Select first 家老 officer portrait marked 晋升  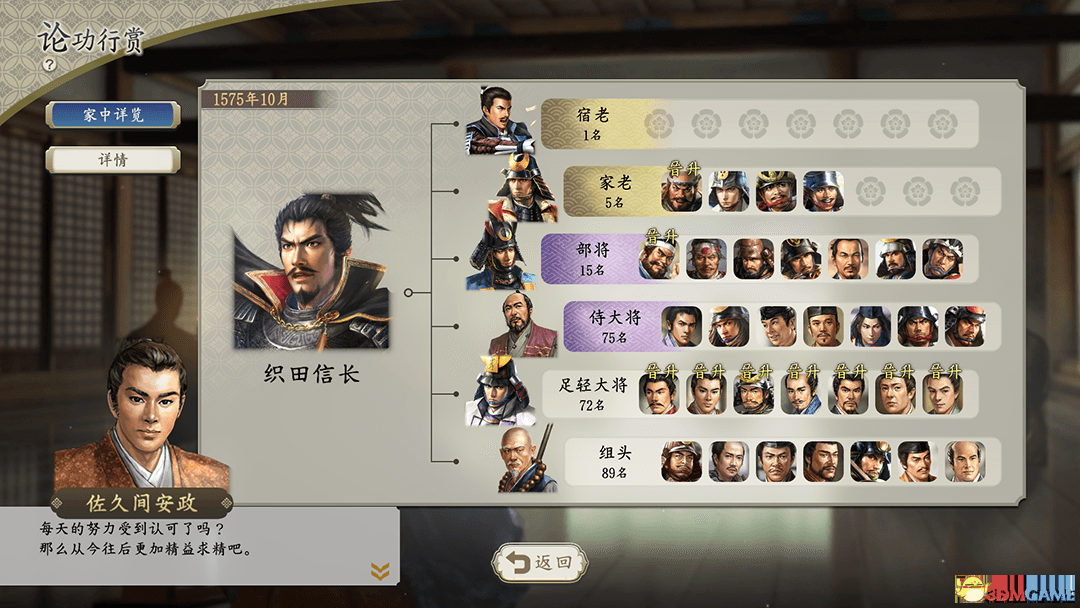(x=681, y=191)
